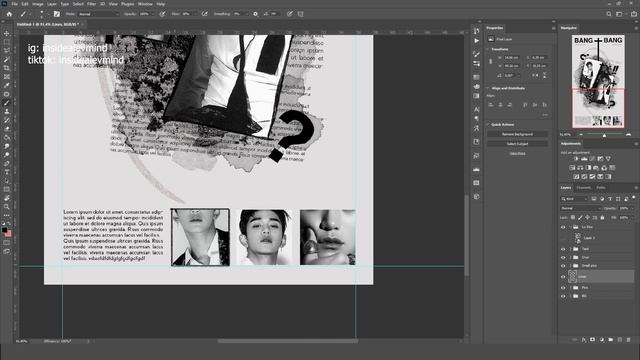Image resolution: width=640 pixels, height=360 pixels.
Task: Click the Remove Background button
Action: (x=517, y=134)
